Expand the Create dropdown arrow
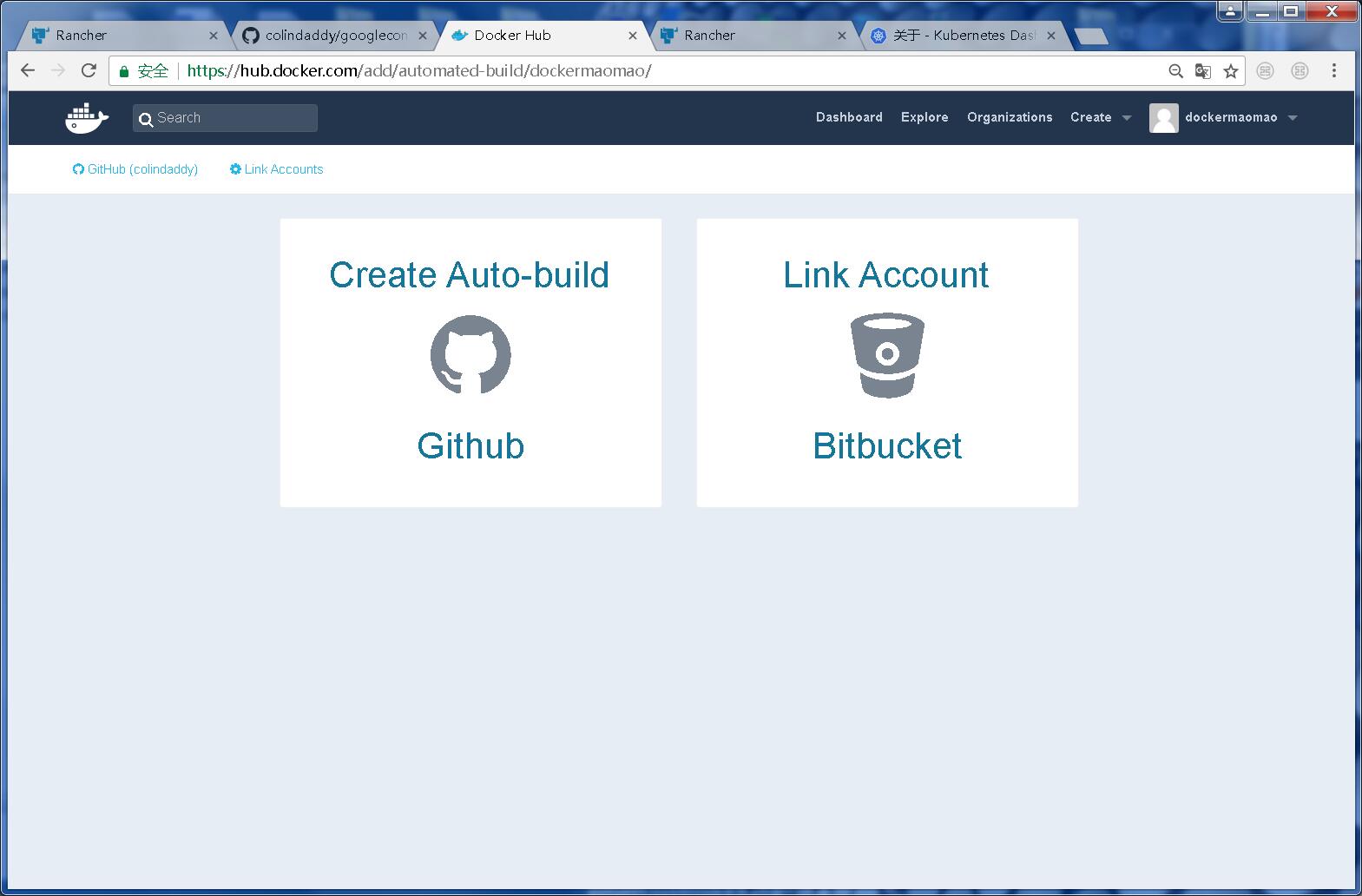 (1127, 118)
